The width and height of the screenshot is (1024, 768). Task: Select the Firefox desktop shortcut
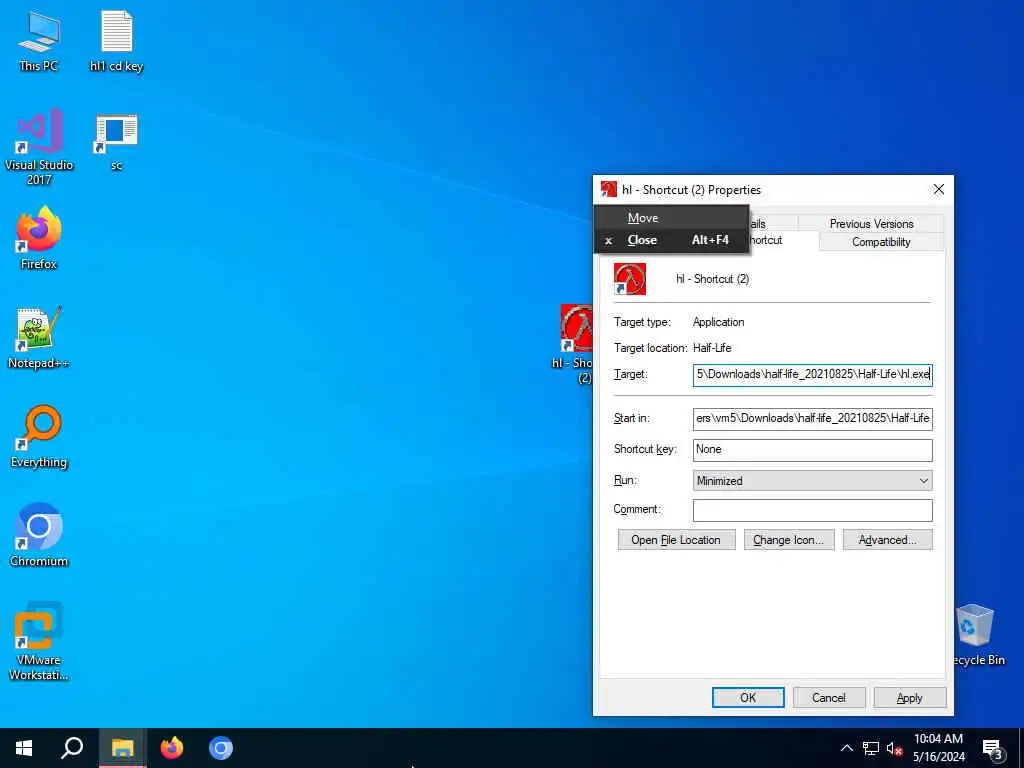[x=39, y=238]
